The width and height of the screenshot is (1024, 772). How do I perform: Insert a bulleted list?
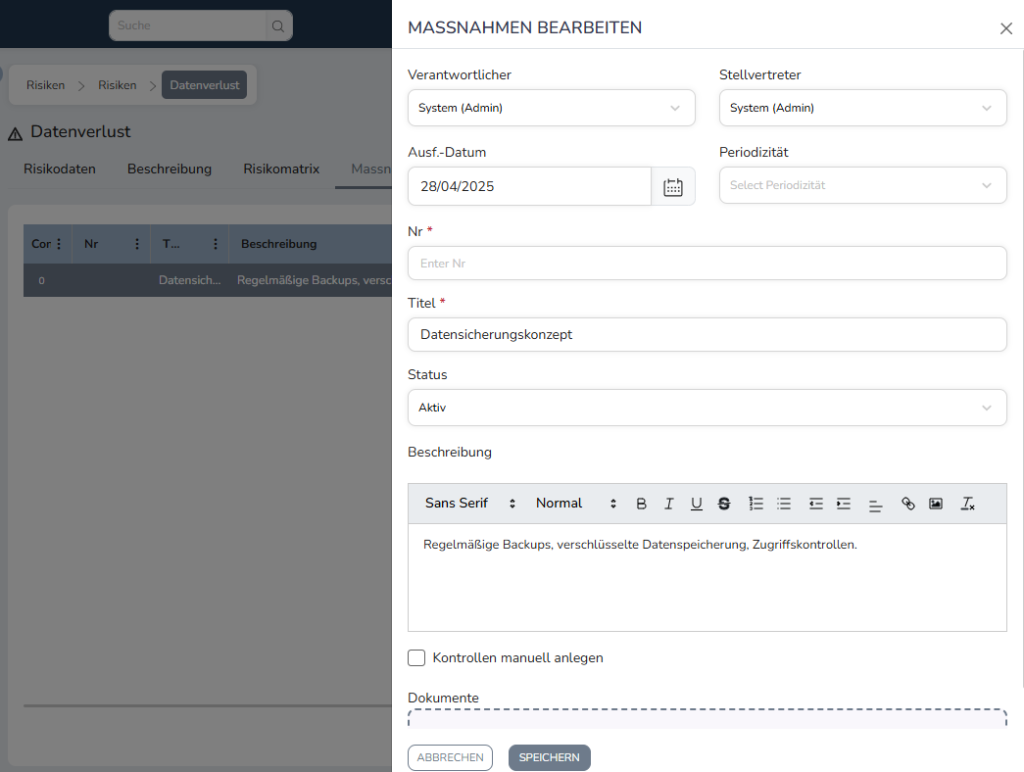pos(784,504)
